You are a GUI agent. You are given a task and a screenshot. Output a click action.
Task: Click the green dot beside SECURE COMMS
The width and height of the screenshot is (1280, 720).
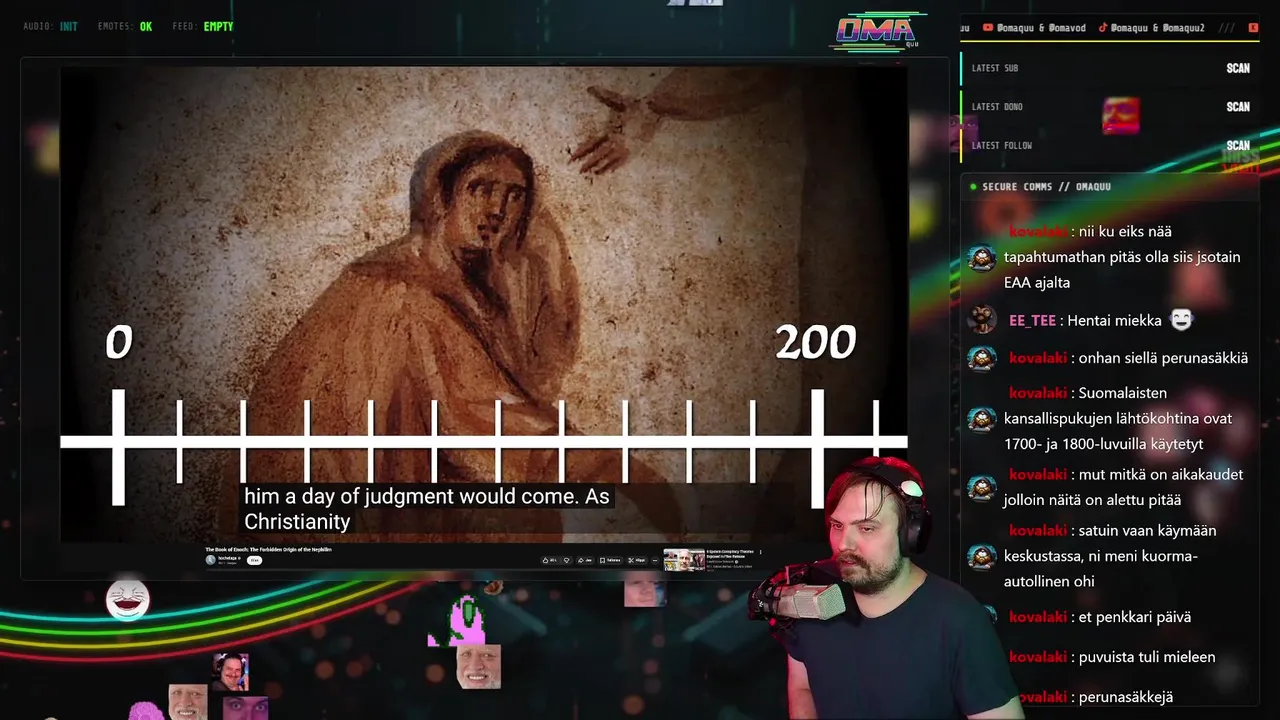pos(973,187)
